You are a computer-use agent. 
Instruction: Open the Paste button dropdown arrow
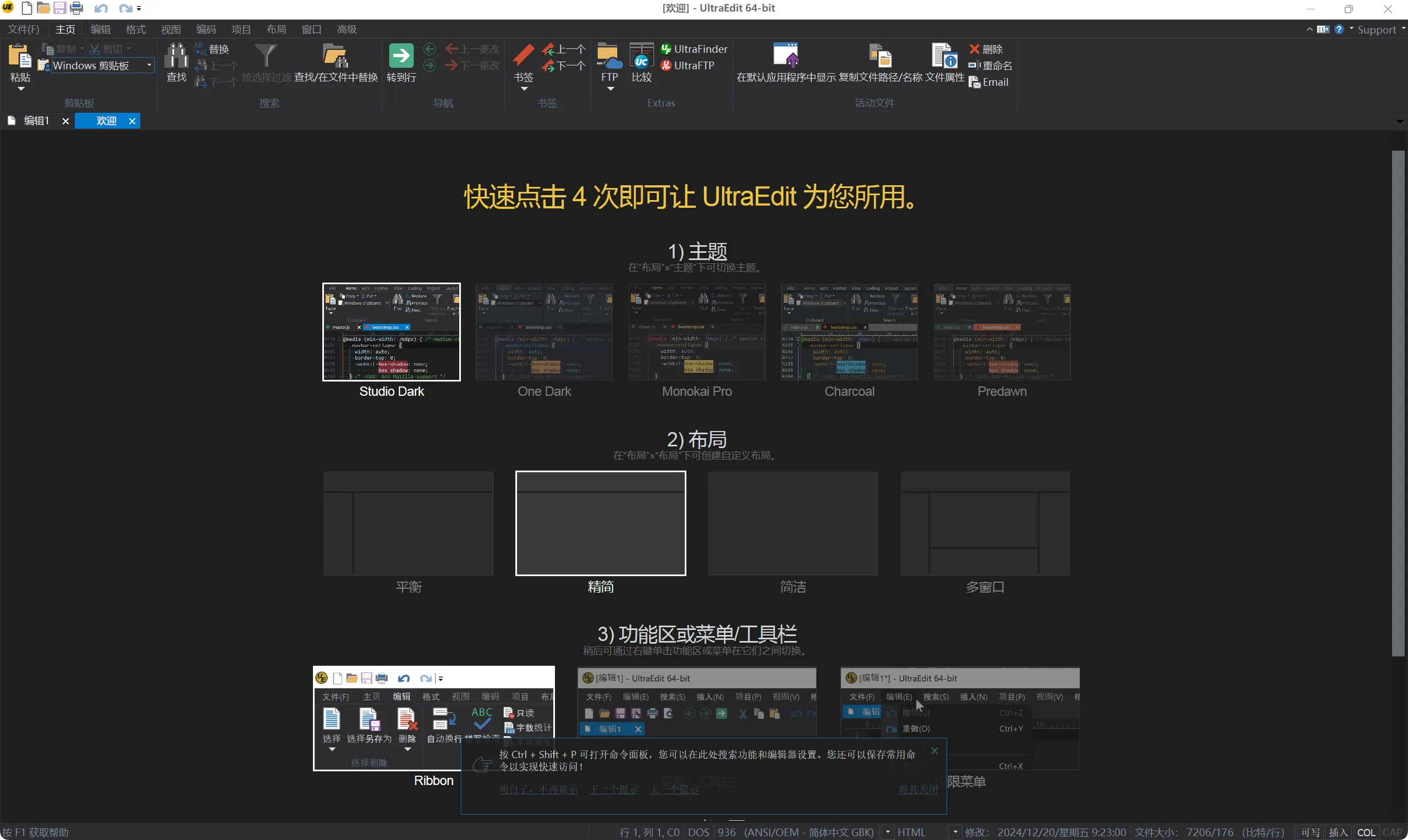pos(20,89)
